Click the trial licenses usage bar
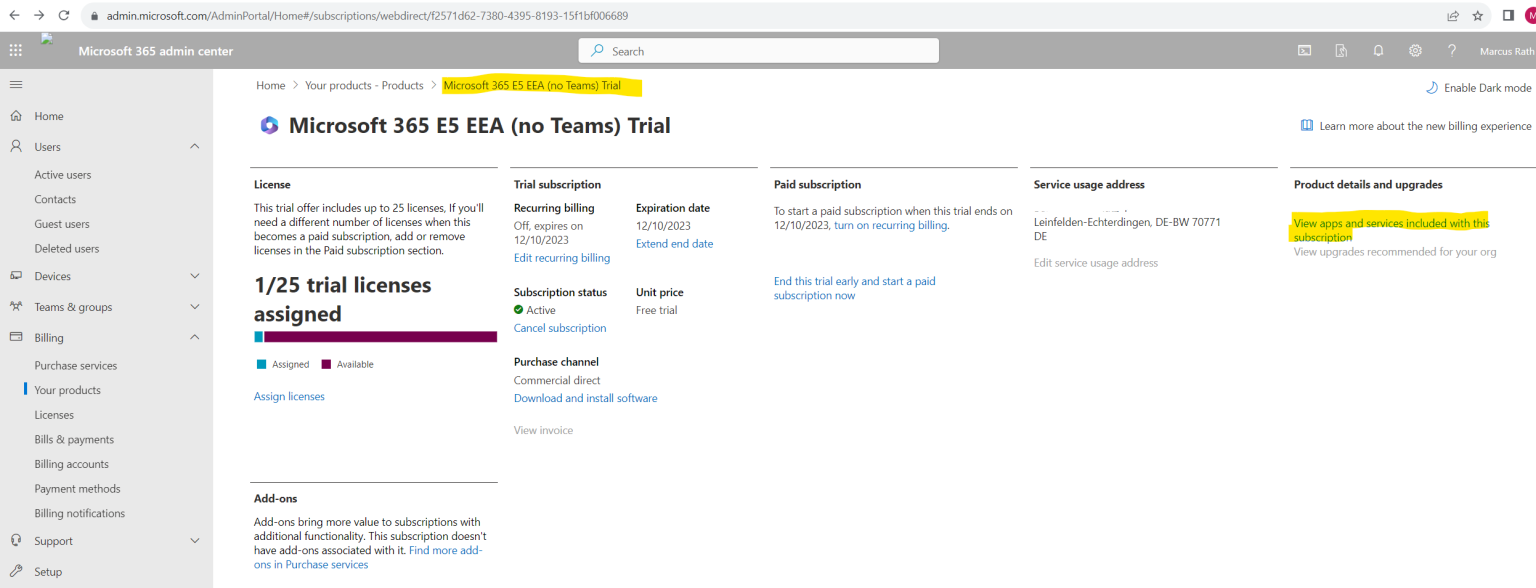 pos(374,338)
